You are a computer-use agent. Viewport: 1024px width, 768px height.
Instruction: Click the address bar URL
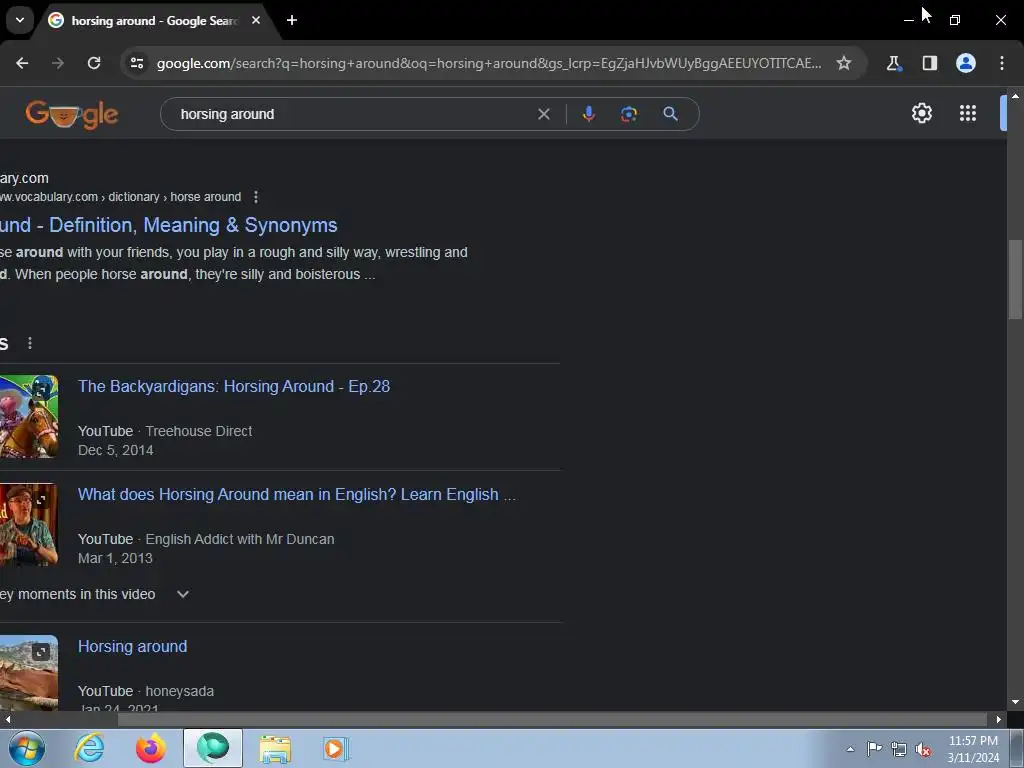coord(488,63)
